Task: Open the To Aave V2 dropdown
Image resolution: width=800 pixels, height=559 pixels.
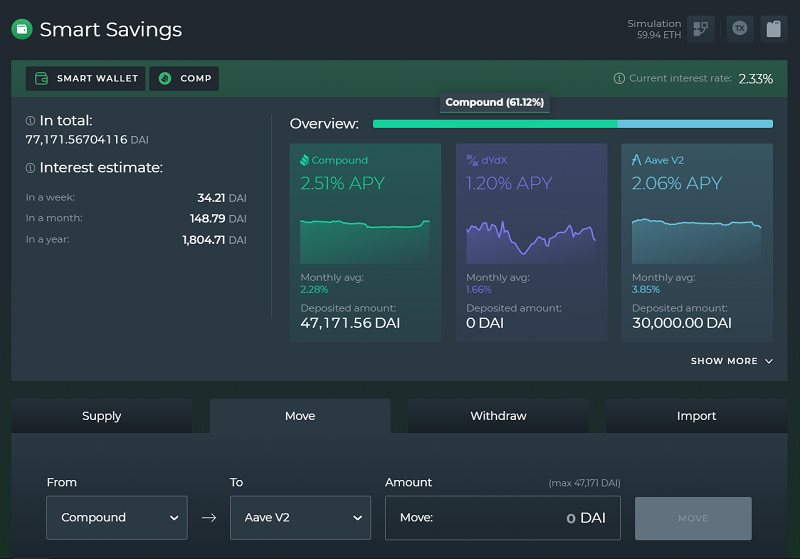Action: [x=301, y=518]
